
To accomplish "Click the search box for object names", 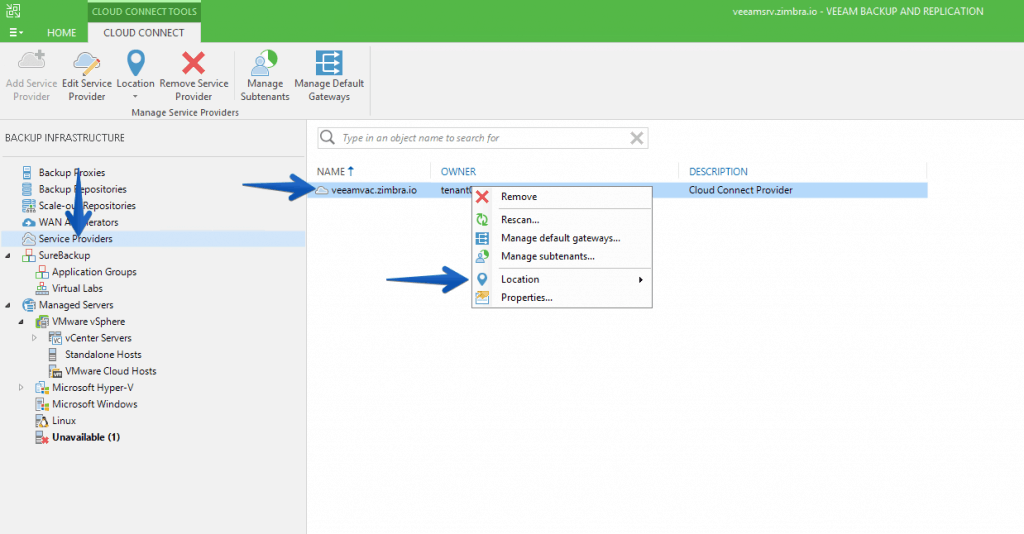I will (480, 138).
